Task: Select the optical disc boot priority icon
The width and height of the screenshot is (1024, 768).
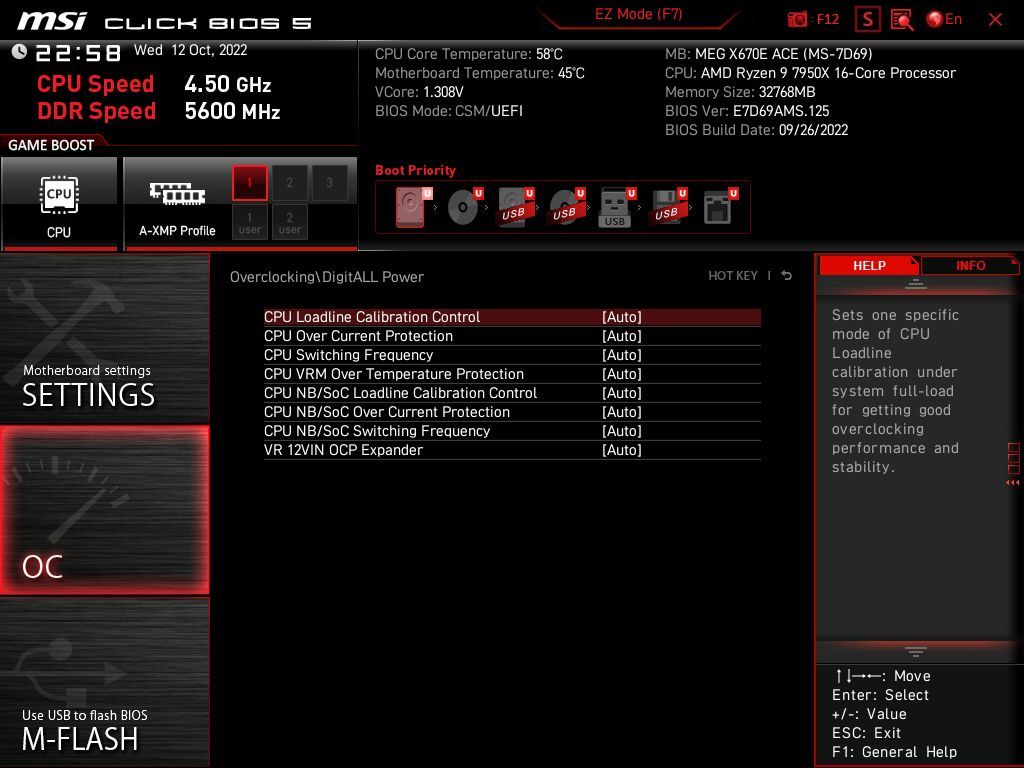Action: tap(465, 207)
